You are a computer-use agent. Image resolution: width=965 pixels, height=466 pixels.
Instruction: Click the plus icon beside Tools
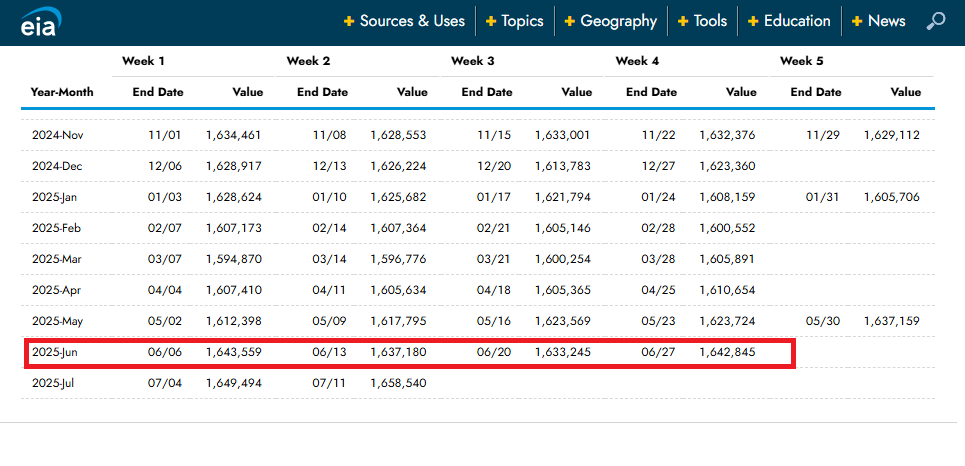(683, 21)
